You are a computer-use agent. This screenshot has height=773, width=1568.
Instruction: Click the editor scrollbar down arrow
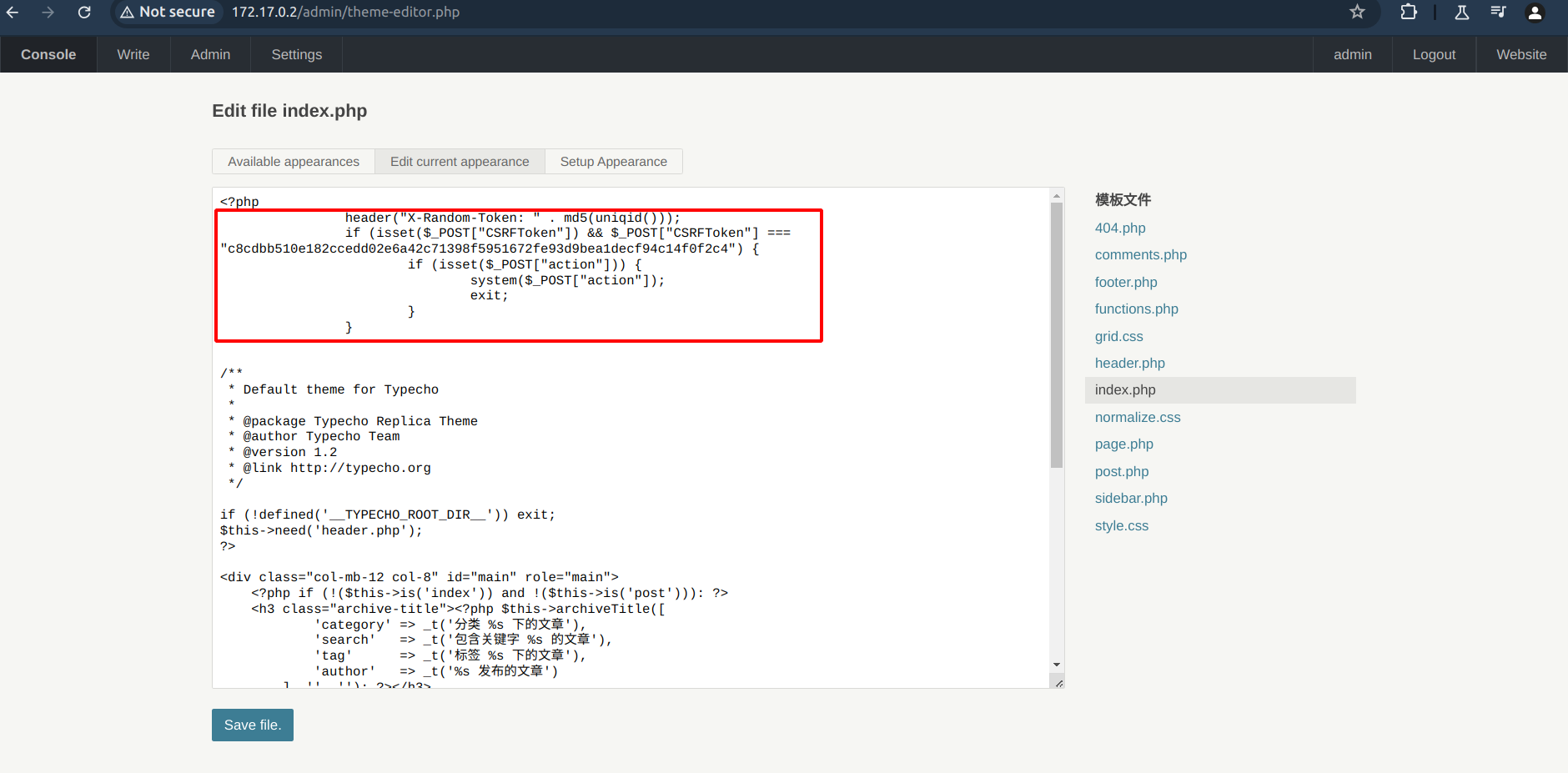(x=1057, y=665)
